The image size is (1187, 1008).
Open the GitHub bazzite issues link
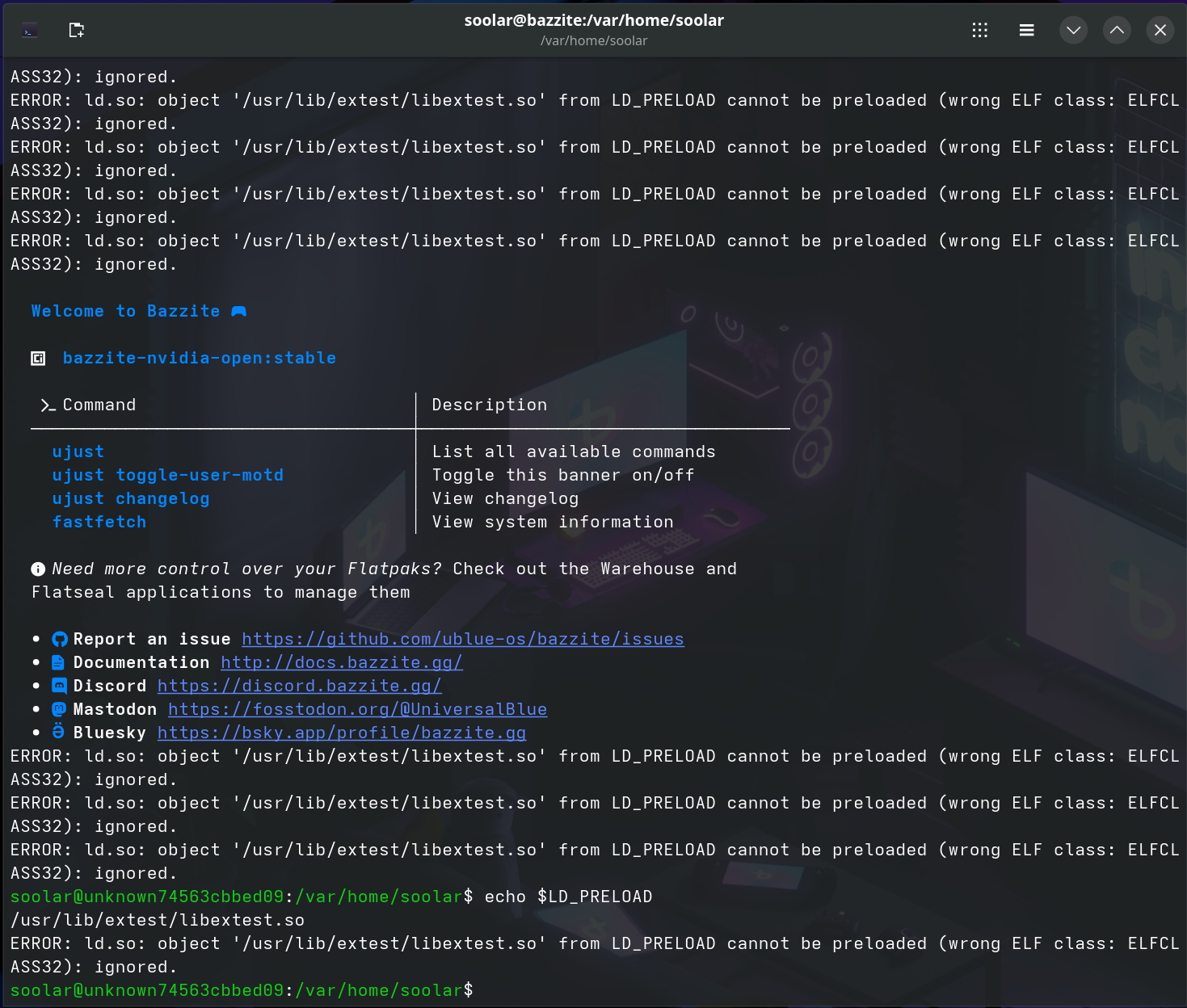[463, 640]
